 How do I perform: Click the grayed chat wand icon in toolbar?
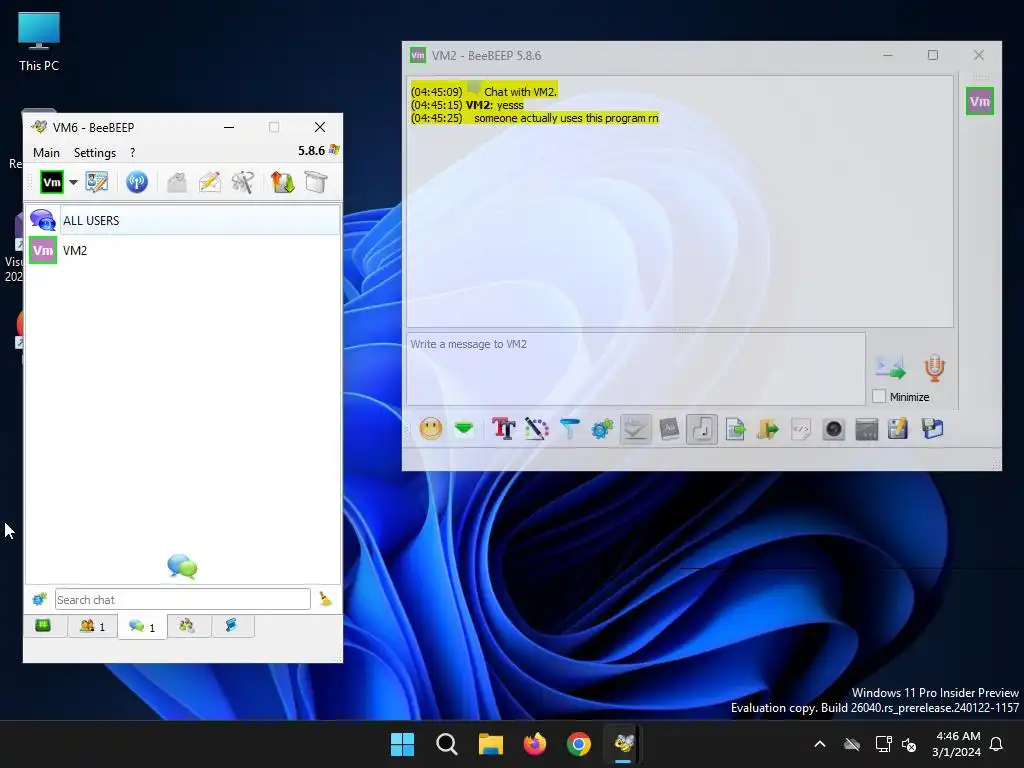coord(243,182)
